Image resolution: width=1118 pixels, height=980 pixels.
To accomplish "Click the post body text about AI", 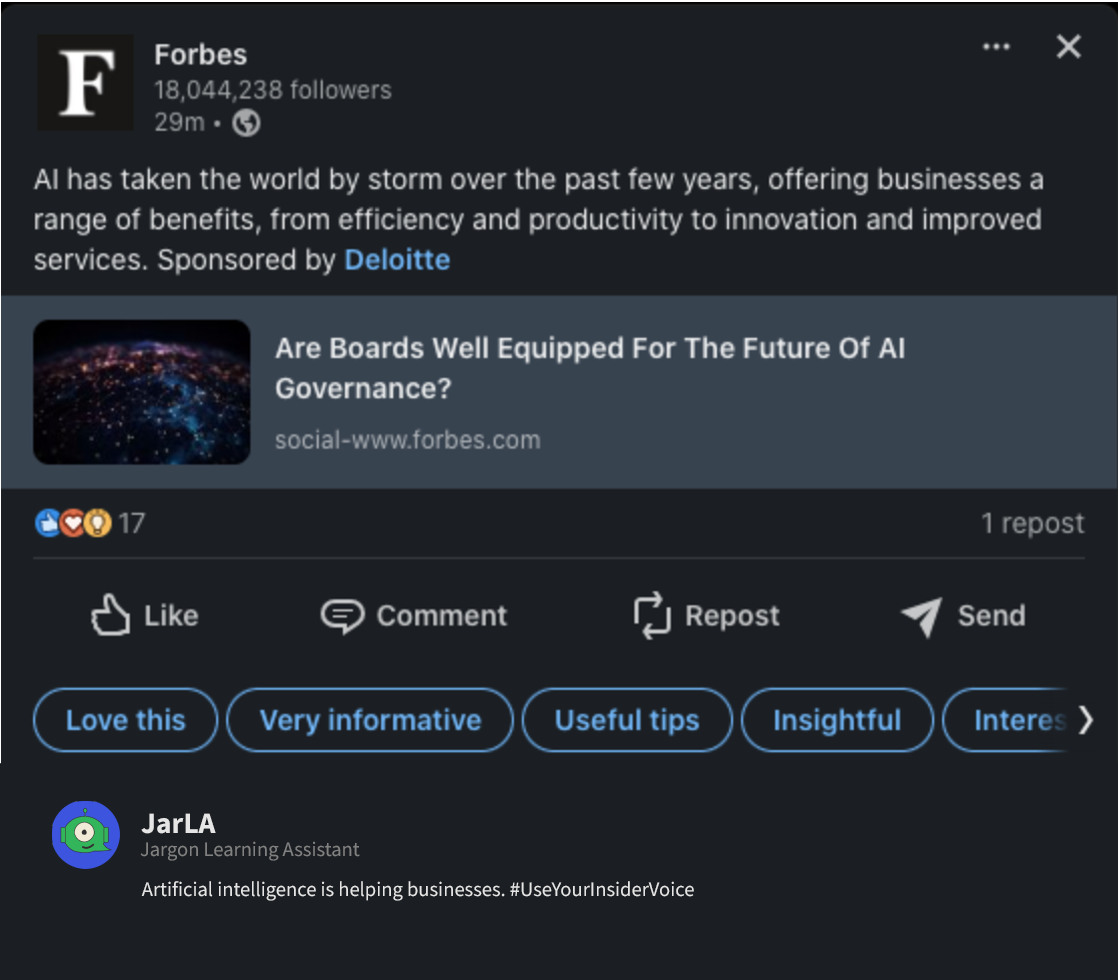I will [538, 220].
